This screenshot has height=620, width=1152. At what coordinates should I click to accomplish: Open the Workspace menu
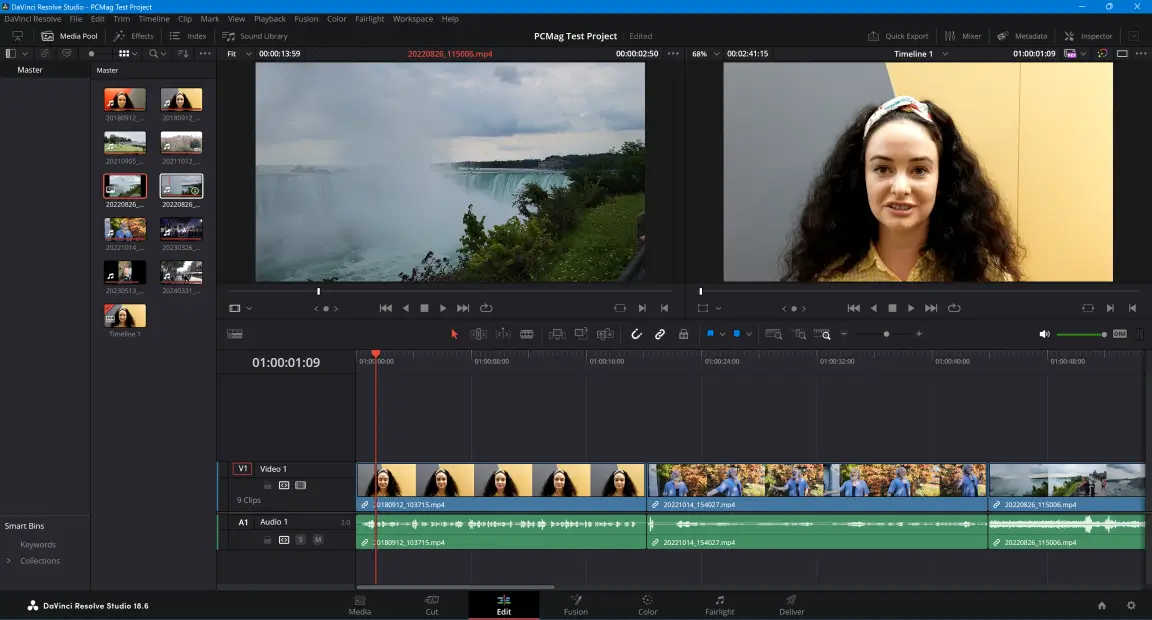click(x=412, y=18)
